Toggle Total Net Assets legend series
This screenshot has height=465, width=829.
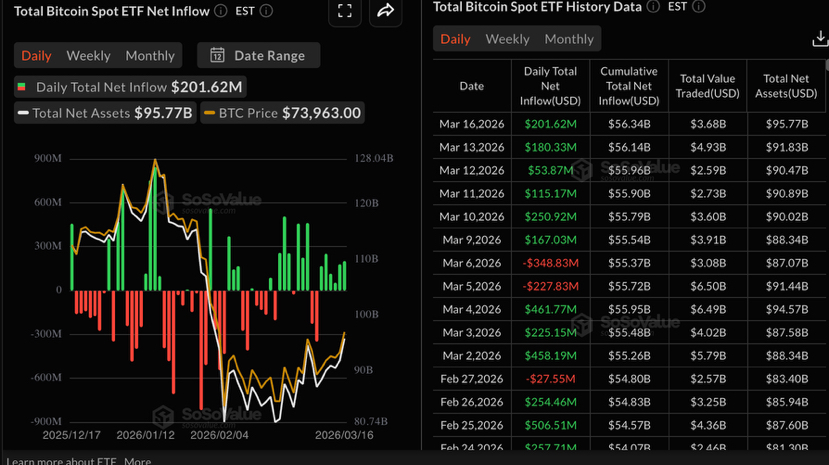click(x=105, y=113)
